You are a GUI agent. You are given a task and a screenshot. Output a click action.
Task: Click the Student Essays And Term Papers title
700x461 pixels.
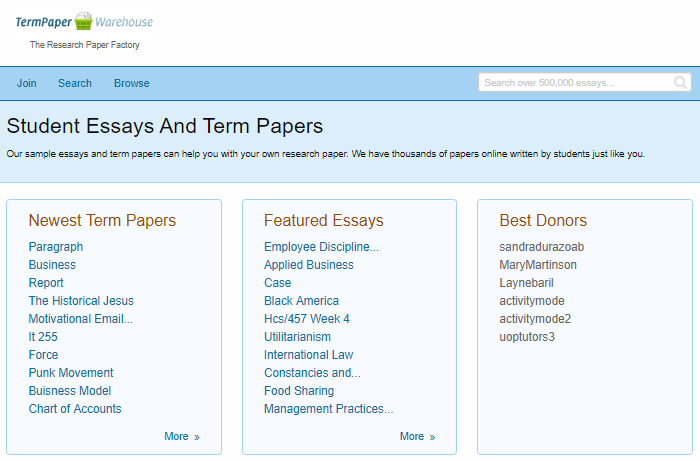pos(165,126)
